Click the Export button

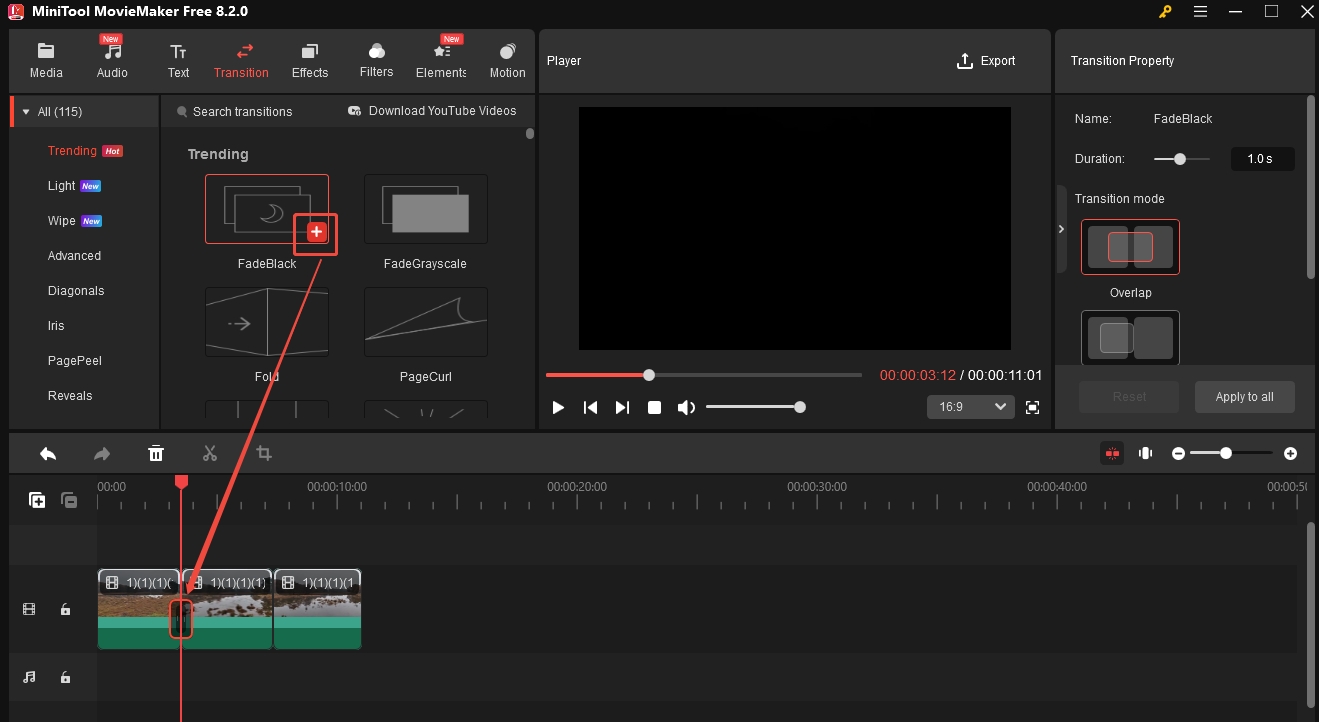[x=986, y=61]
